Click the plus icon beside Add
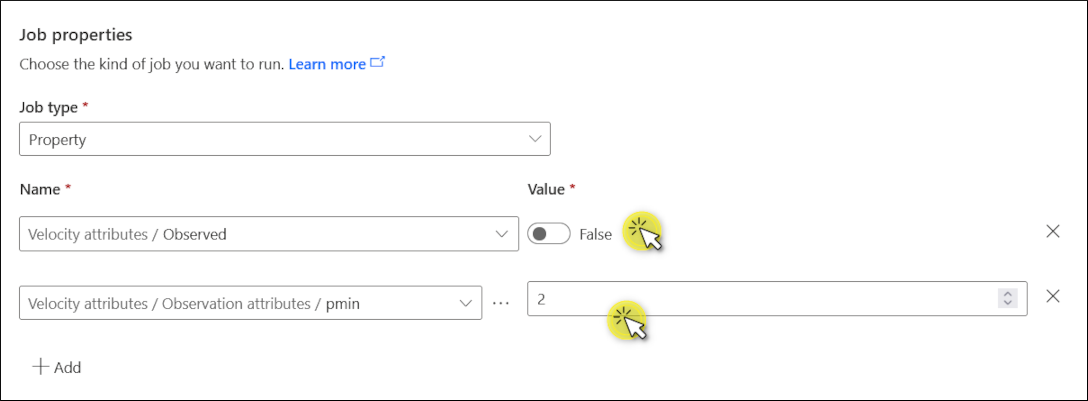Image resolution: width=1088 pixels, height=401 pixels. point(41,367)
